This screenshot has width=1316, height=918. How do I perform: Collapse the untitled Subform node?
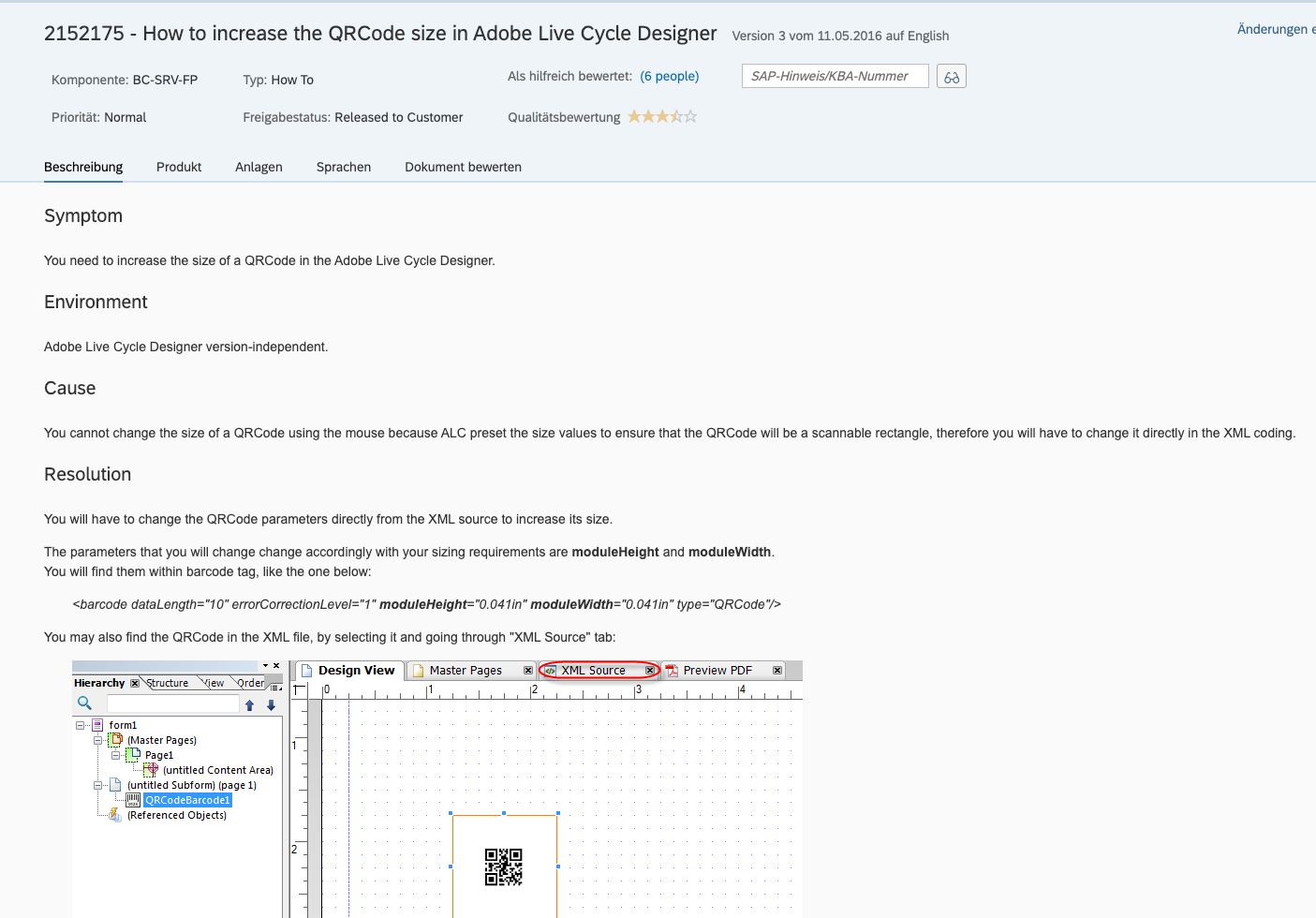pyautogui.click(x=97, y=785)
